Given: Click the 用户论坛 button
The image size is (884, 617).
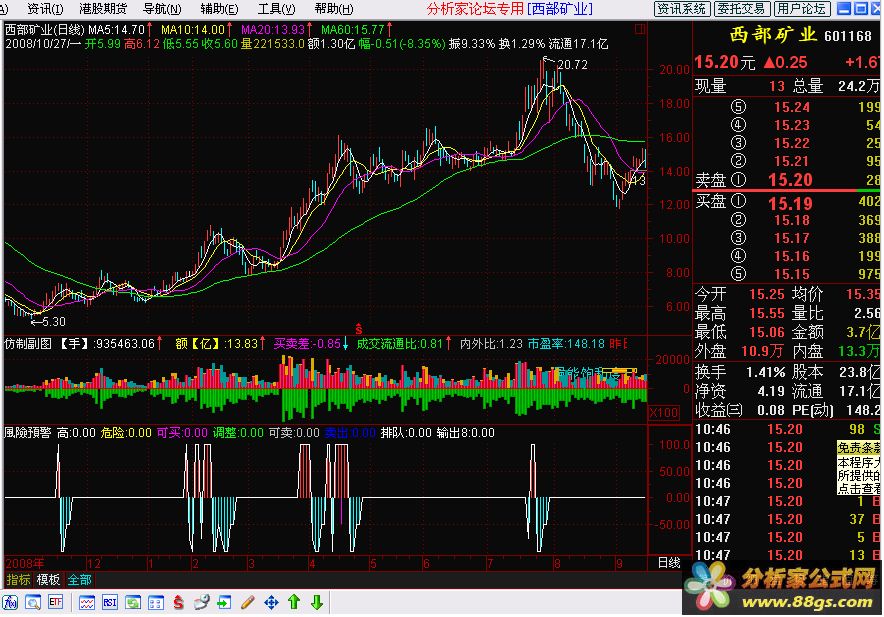Looking at the screenshot, I should tap(801, 9).
